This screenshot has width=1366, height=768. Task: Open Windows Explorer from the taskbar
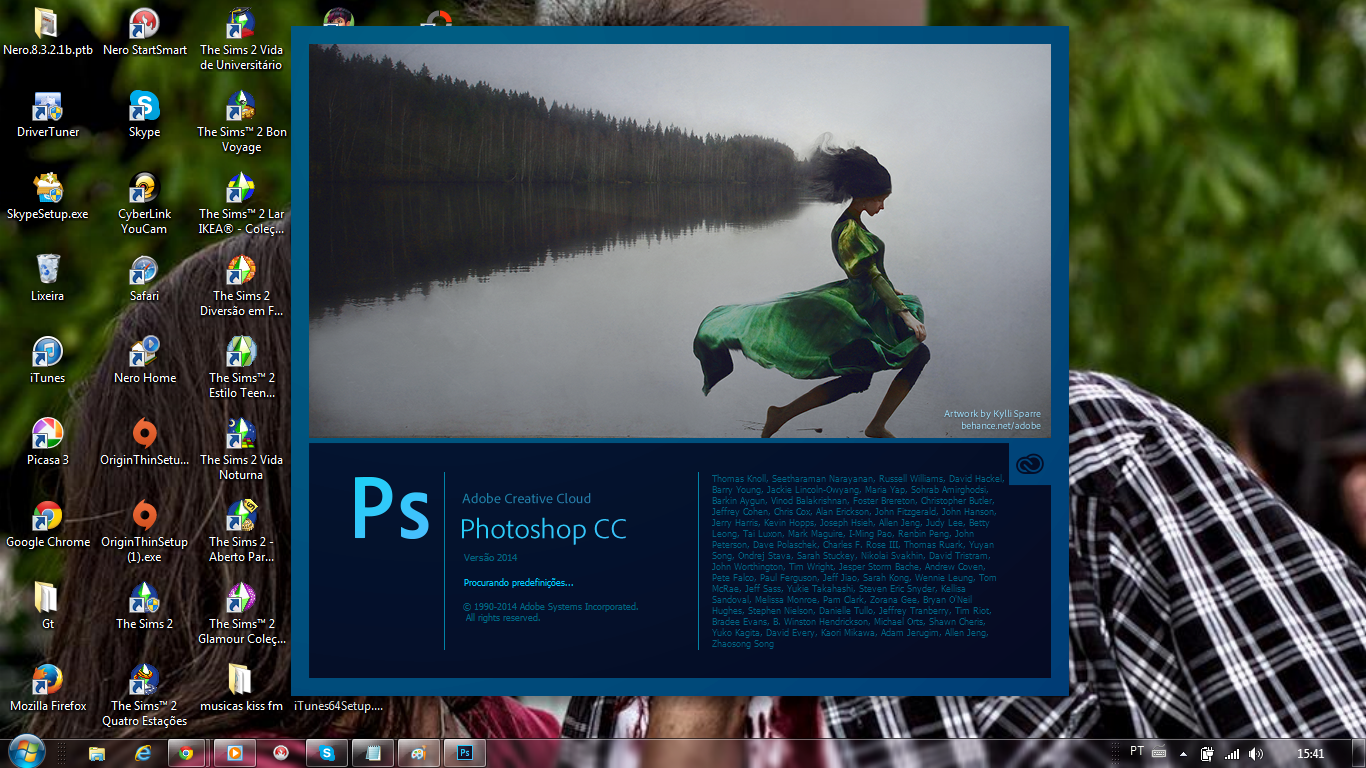(x=97, y=753)
